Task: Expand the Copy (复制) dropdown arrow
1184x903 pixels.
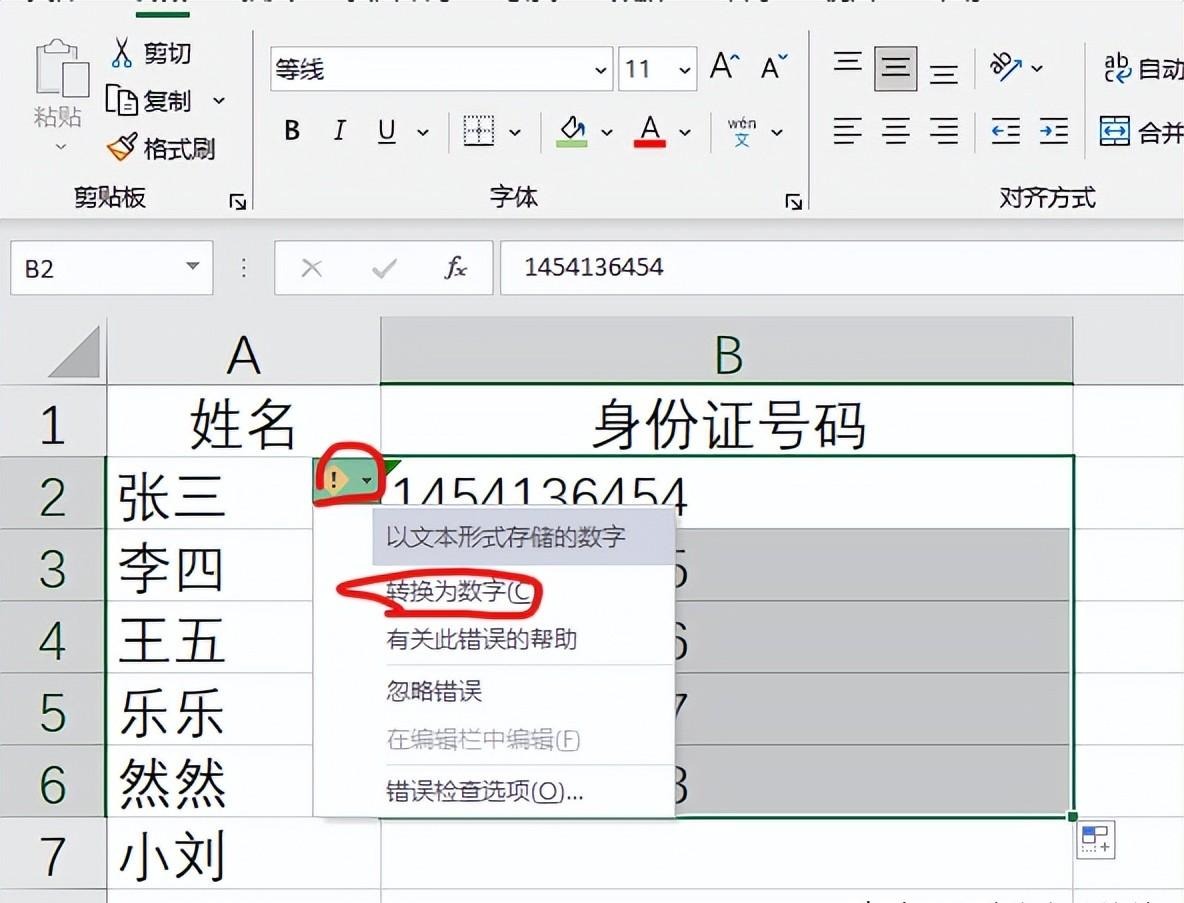Action: pyautogui.click(x=219, y=100)
